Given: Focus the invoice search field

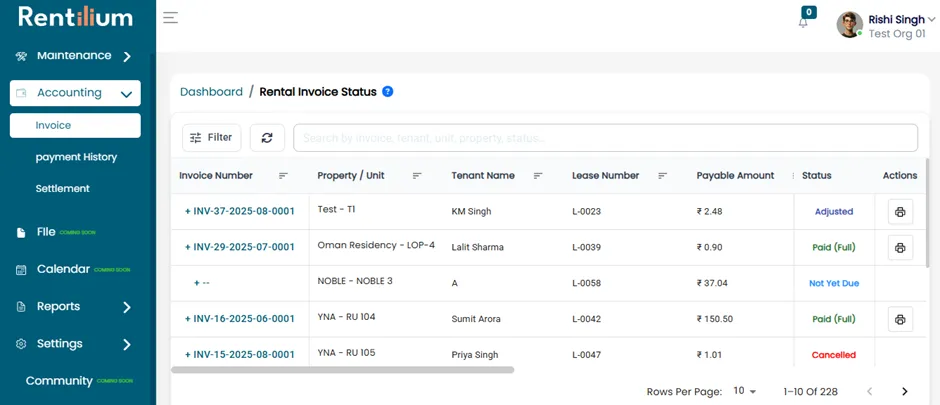Looking at the screenshot, I should click(x=605, y=138).
